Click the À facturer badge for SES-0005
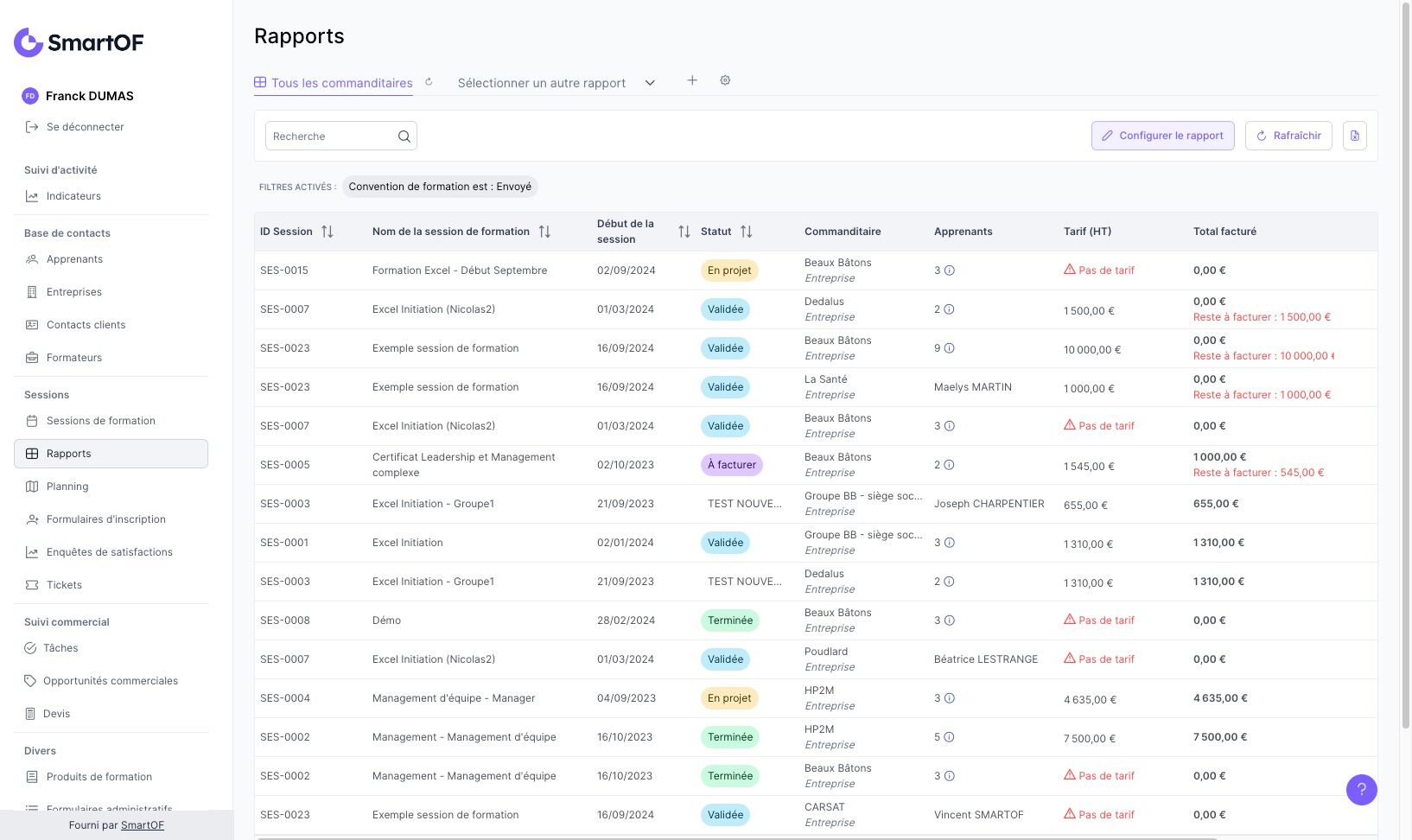This screenshot has width=1412, height=840. pos(731,465)
